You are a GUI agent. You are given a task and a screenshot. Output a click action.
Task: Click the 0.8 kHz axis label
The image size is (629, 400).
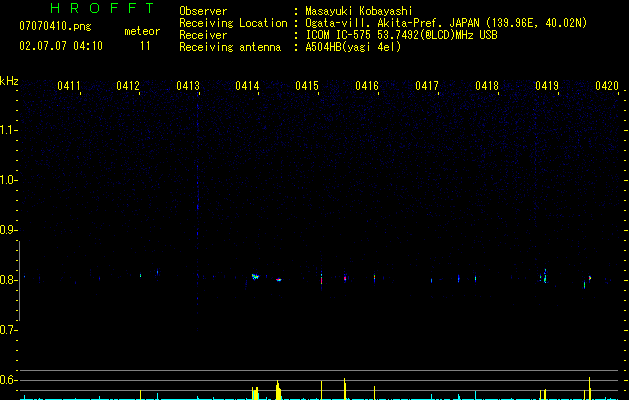pyautogui.click(x=8, y=280)
